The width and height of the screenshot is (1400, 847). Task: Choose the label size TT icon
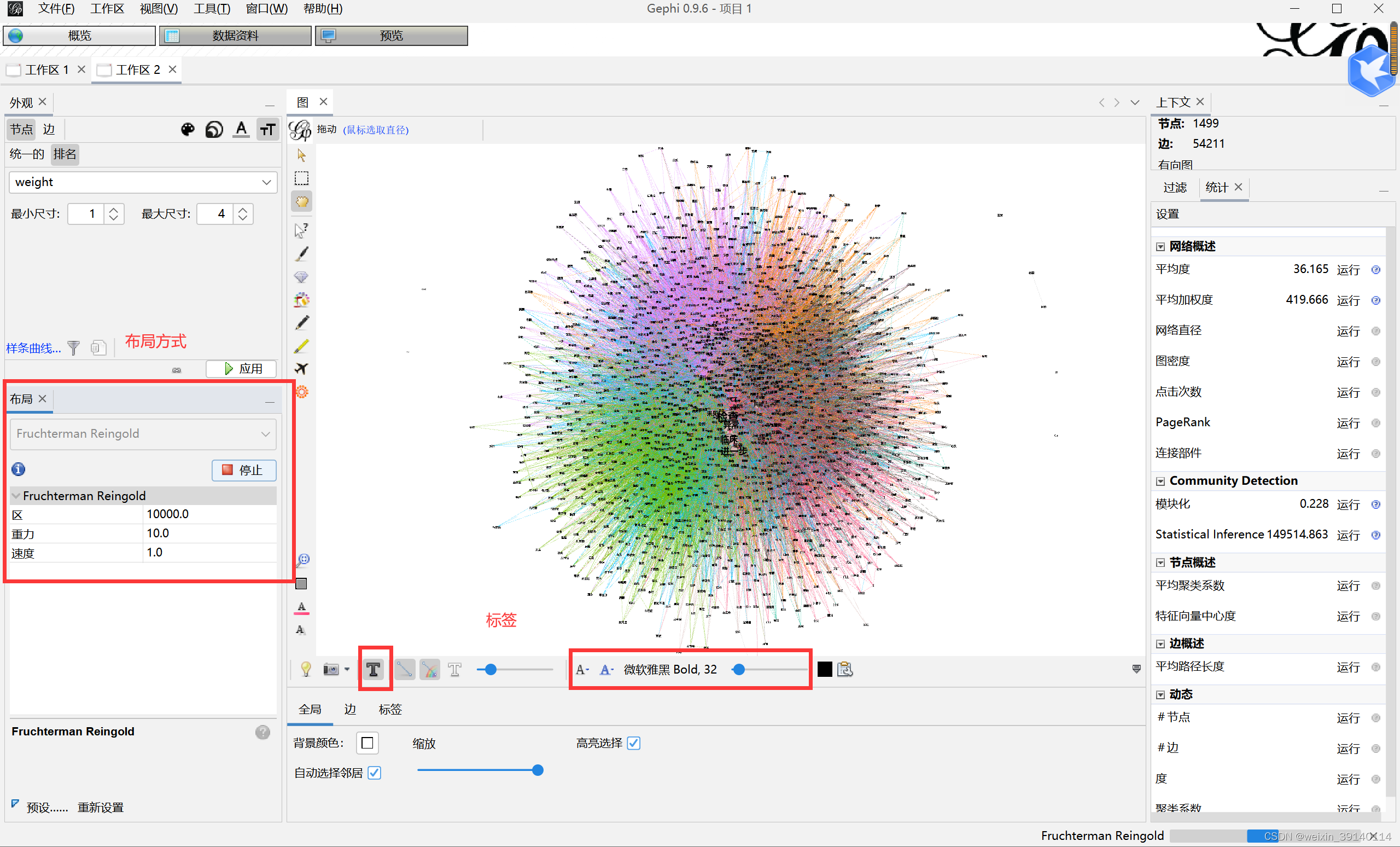(x=267, y=130)
